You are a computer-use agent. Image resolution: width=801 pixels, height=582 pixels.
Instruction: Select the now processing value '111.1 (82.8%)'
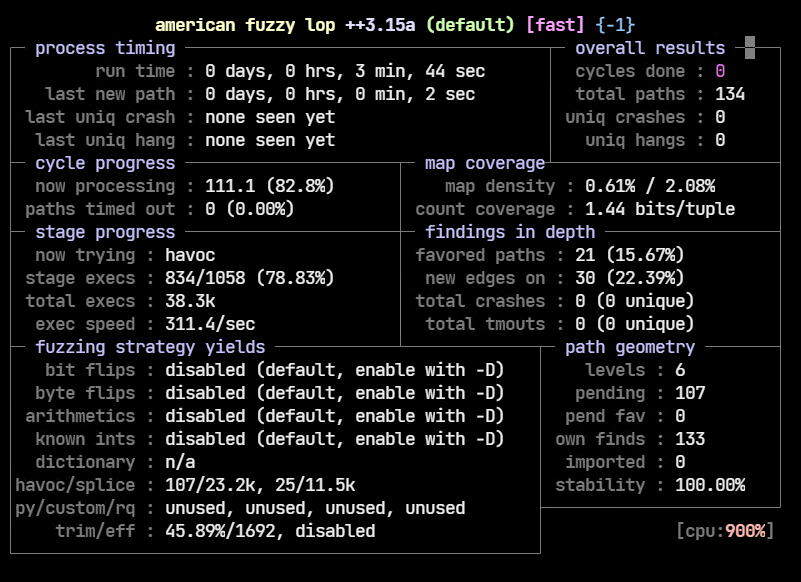pyautogui.click(x=270, y=186)
